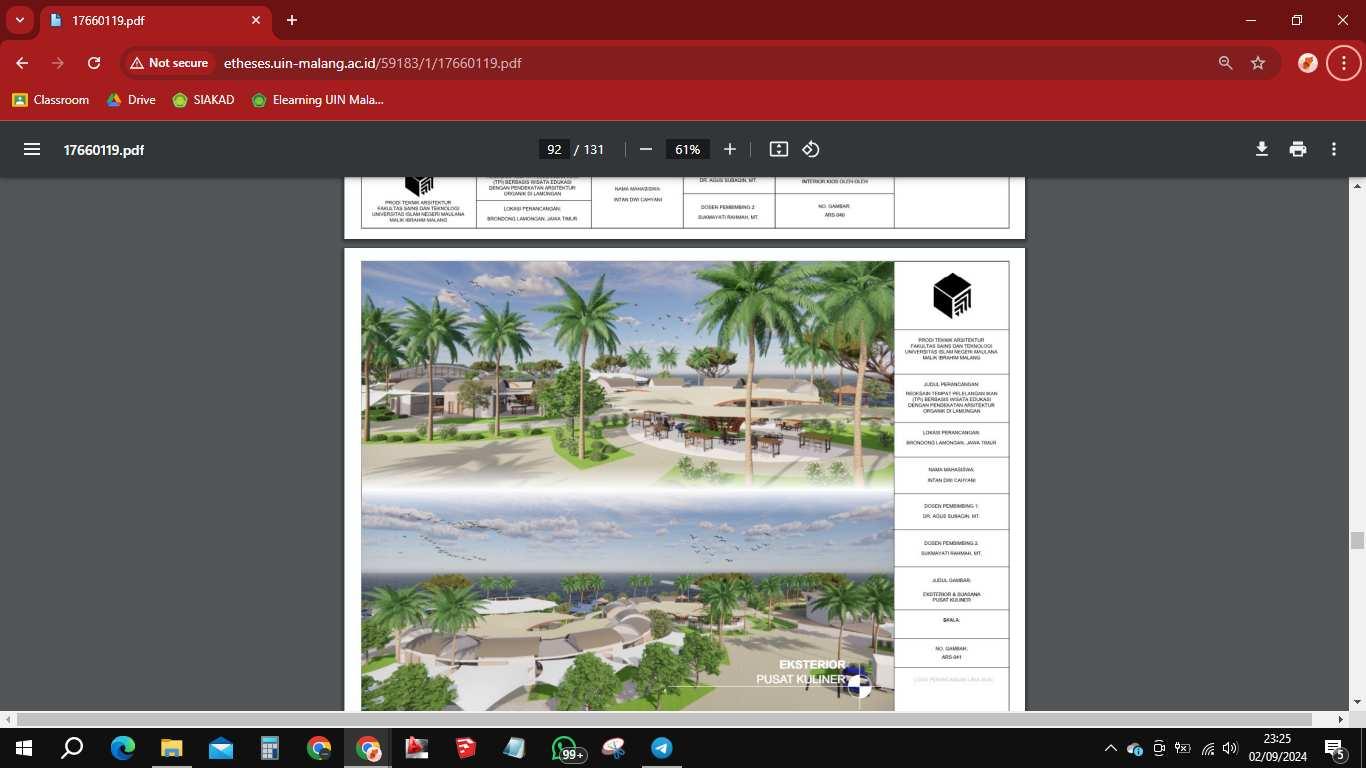Open the Chrome three-dot menu
The image size is (1366, 768).
coord(1343,63)
